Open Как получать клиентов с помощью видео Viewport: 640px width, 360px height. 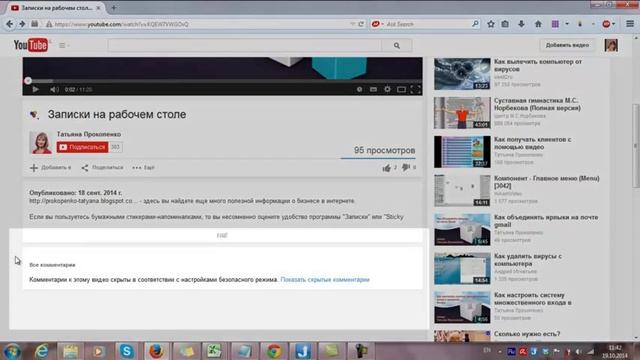coord(532,143)
